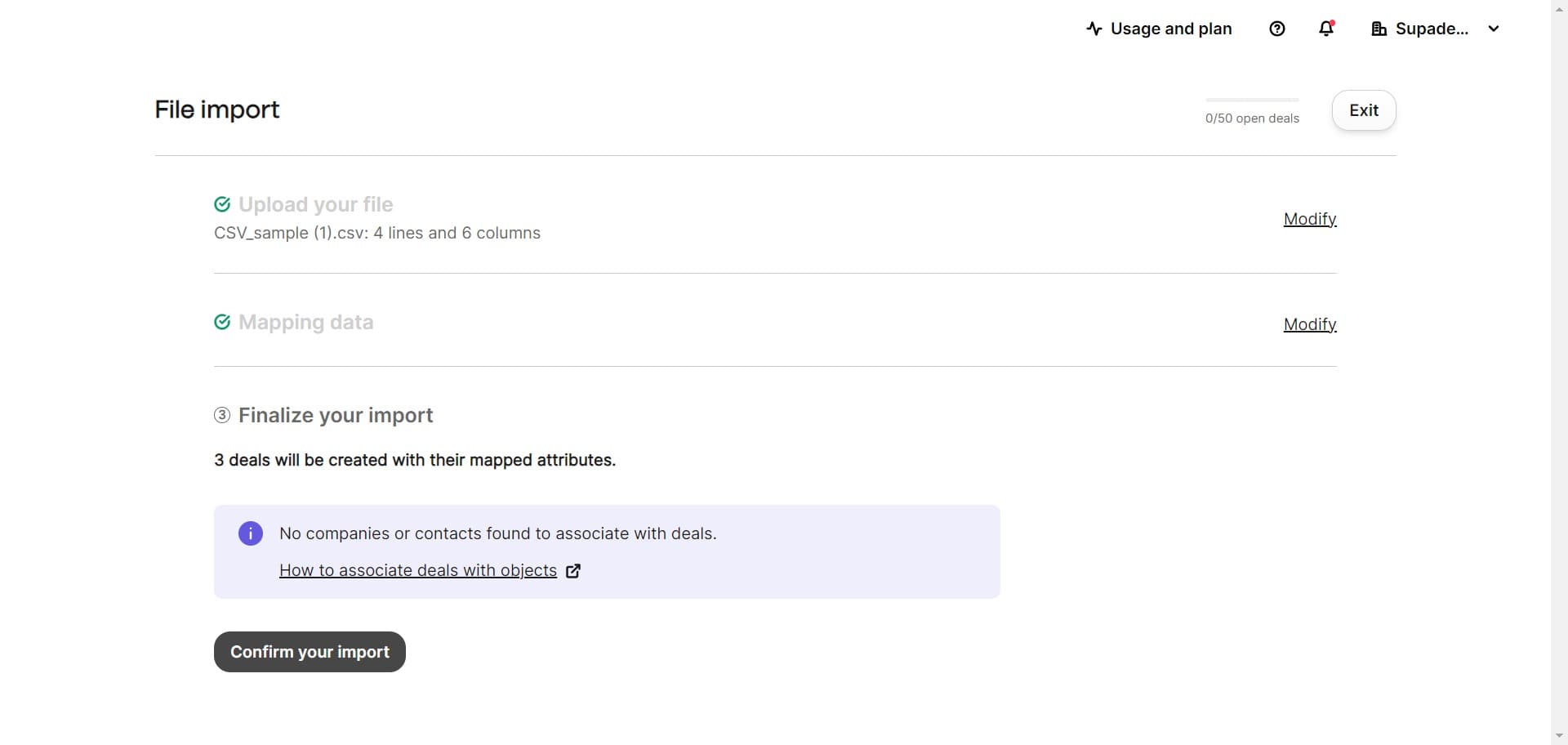Open Usage and plan

(x=1170, y=29)
